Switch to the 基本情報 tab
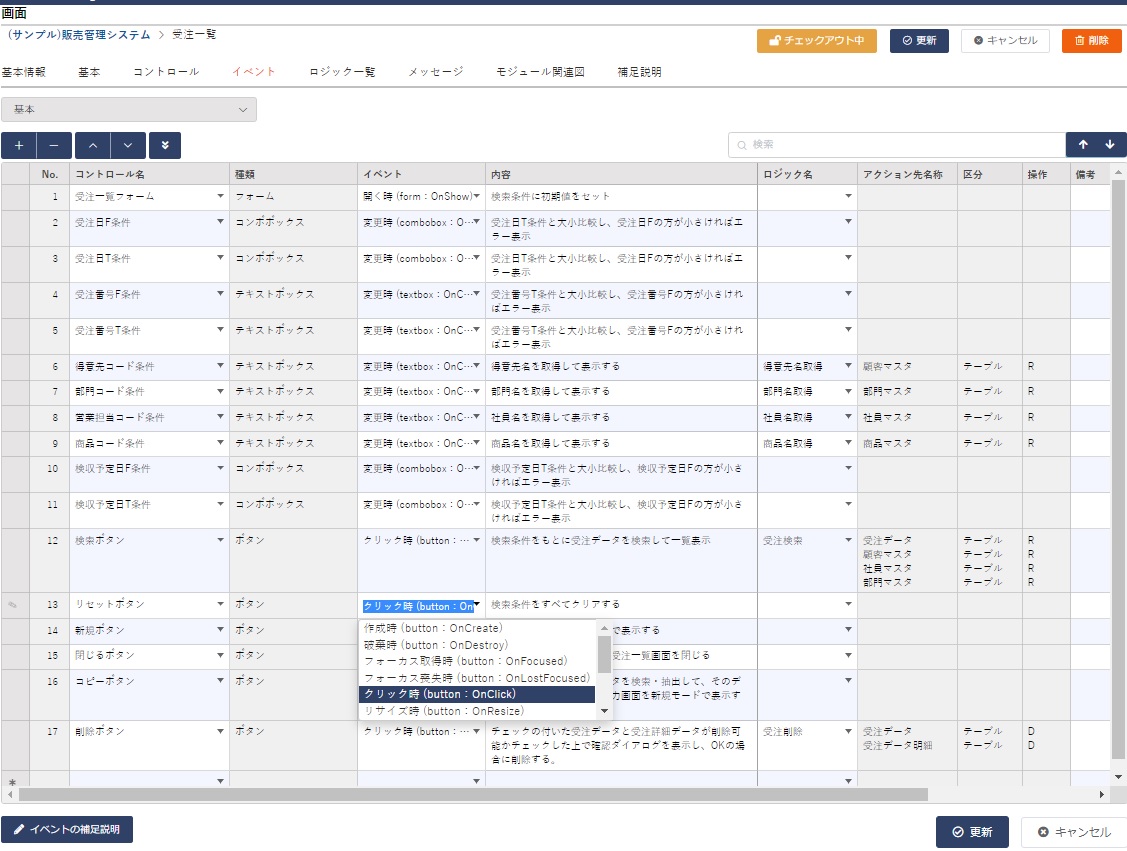The height and width of the screenshot is (851, 1127). (x=24, y=72)
